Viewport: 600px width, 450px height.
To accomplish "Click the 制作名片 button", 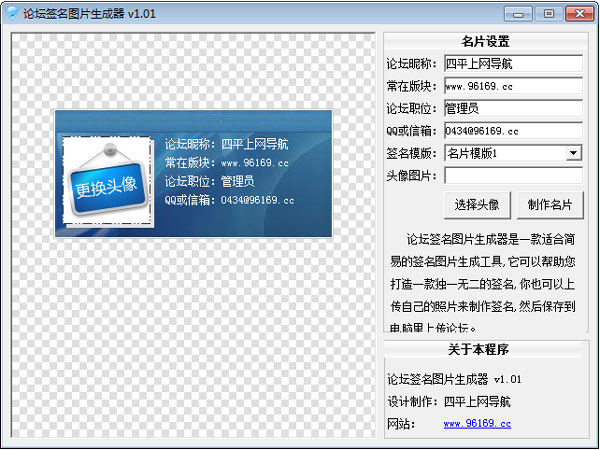I will pos(550,205).
